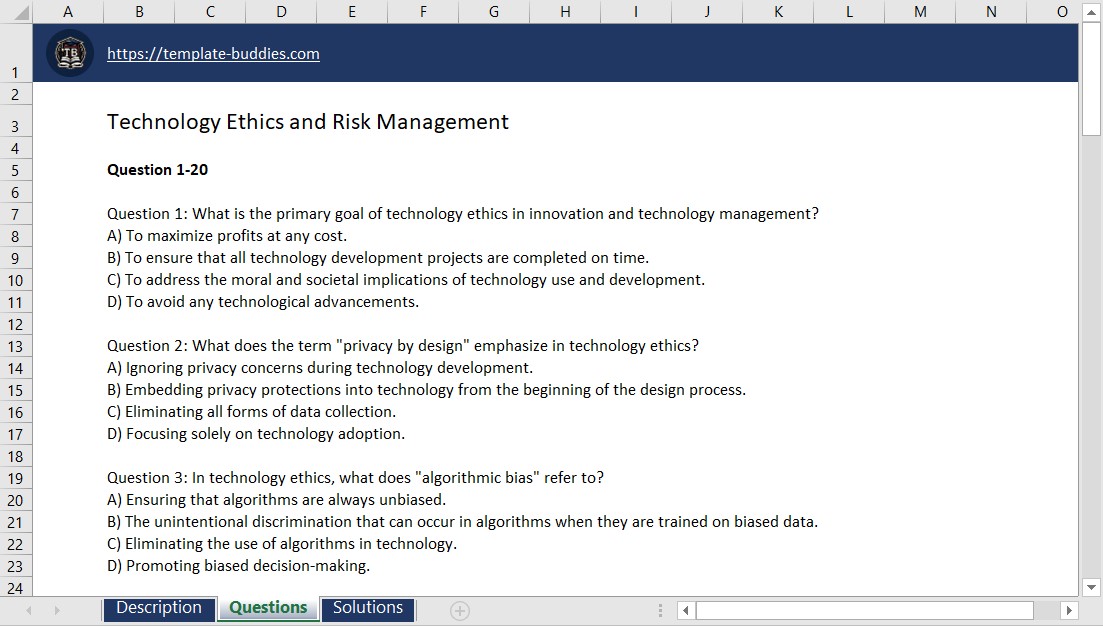Click the Template Buddies logo
Screen dimensions: 1103x626
(x=69, y=51)
